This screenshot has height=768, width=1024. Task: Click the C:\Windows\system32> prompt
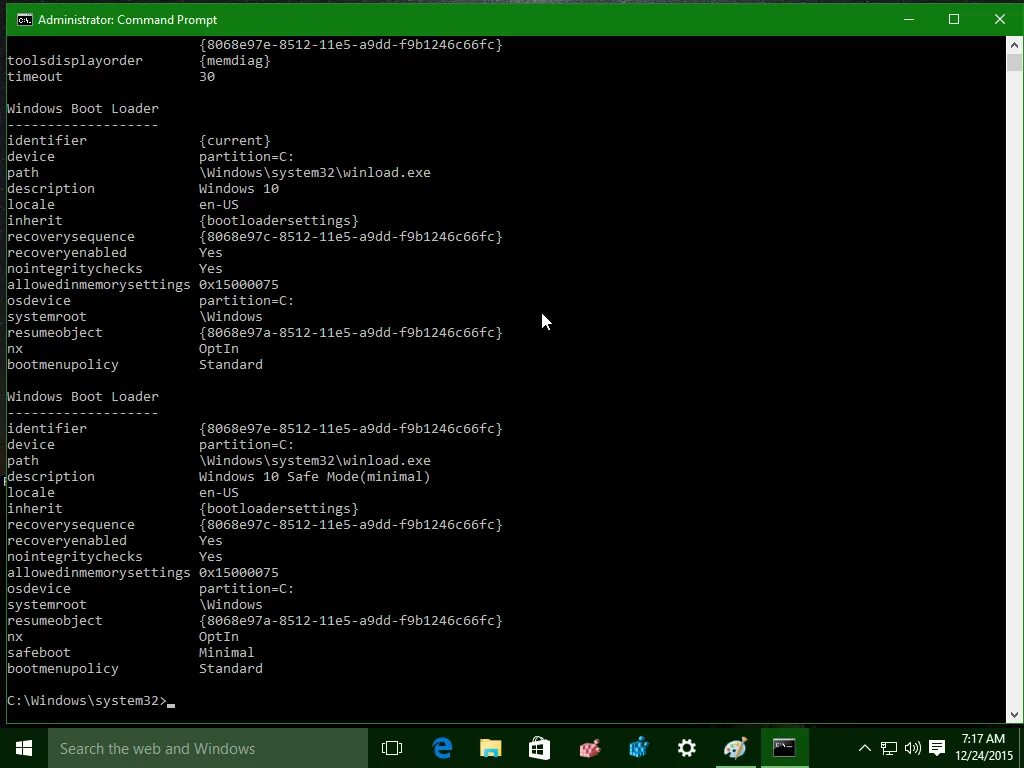[x=87, y=701]
